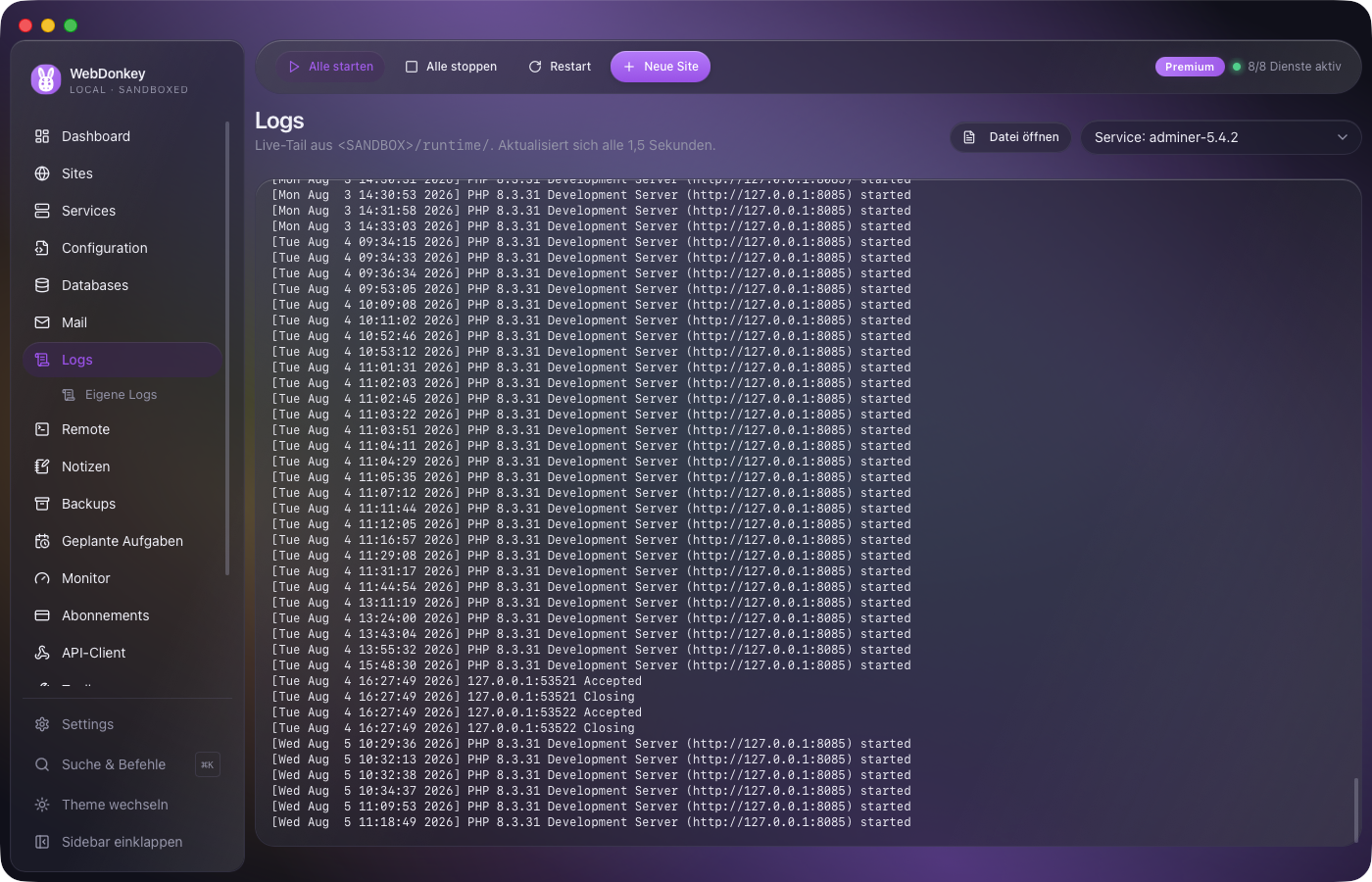The width and height of the screenshot is (1372, 882).
Task: Click the search magnifier icon beside Suche & Befehle
Action: (42, 764)
